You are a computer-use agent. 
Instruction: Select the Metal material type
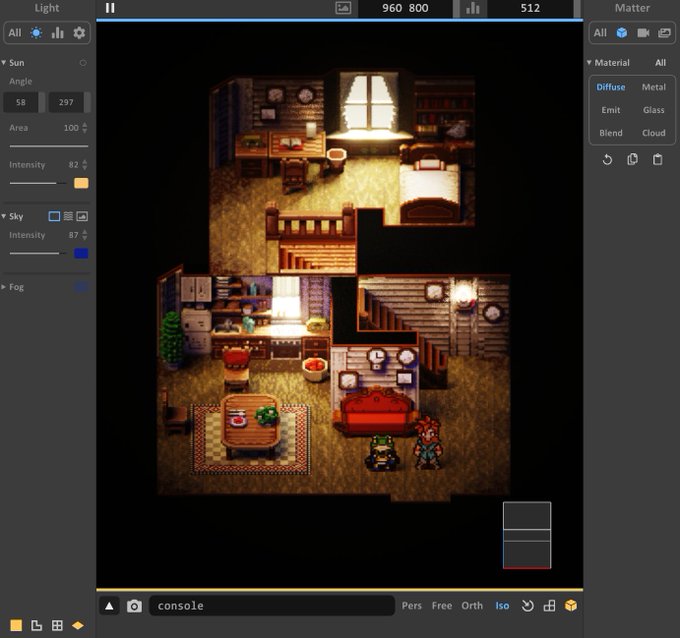coord(654,87)
